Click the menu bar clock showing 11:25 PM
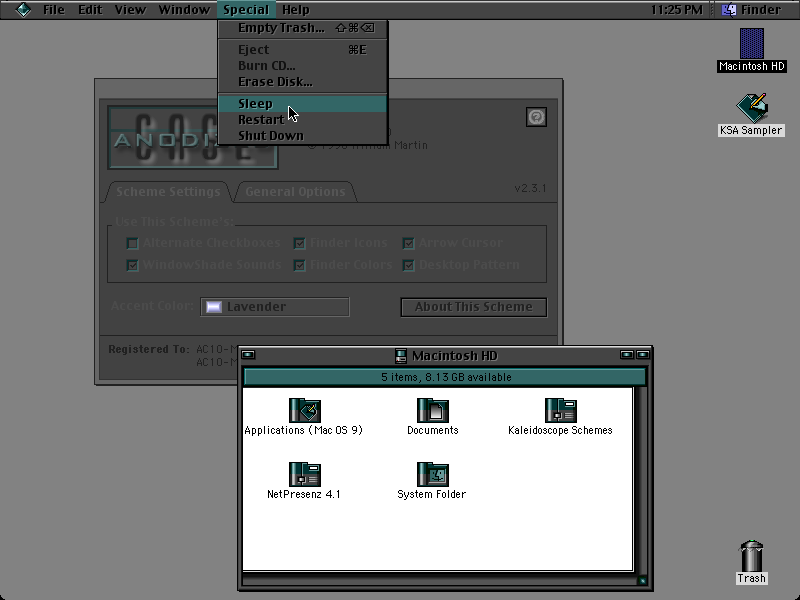Screen dimensions: 800x600 point(677,10)
